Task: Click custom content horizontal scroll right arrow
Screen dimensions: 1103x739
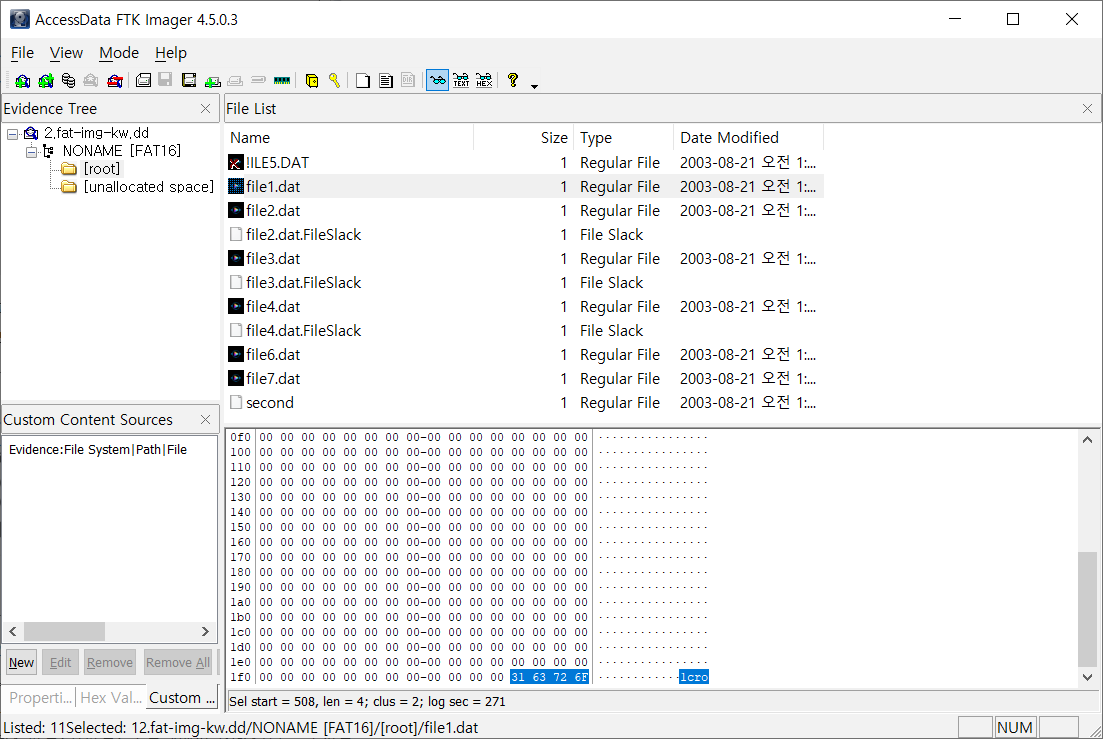Action: coord(205,631)
